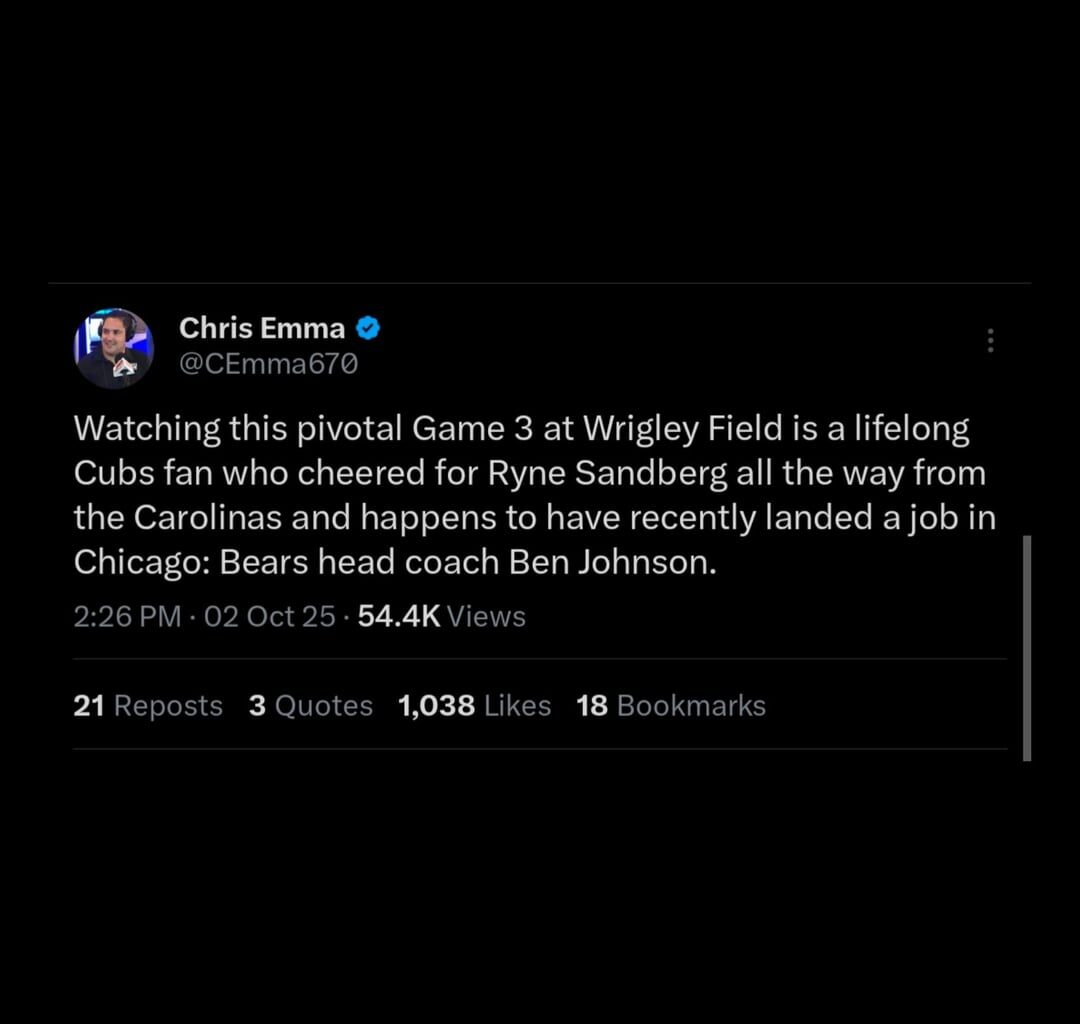Open the three-dot more options menu
The width and height of the screenshot is (1080, 1024).
click(x=990, y=341)
